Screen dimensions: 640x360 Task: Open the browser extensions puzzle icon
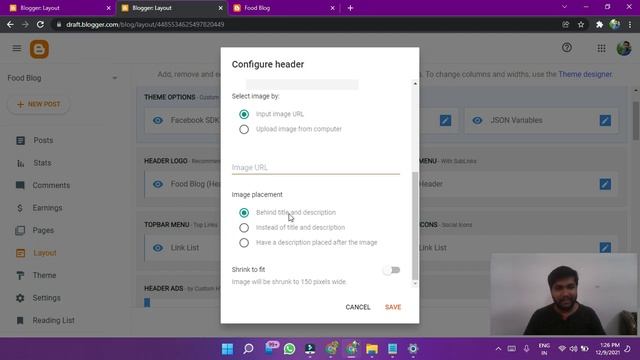pyautogui.click(x=599, y=24)
